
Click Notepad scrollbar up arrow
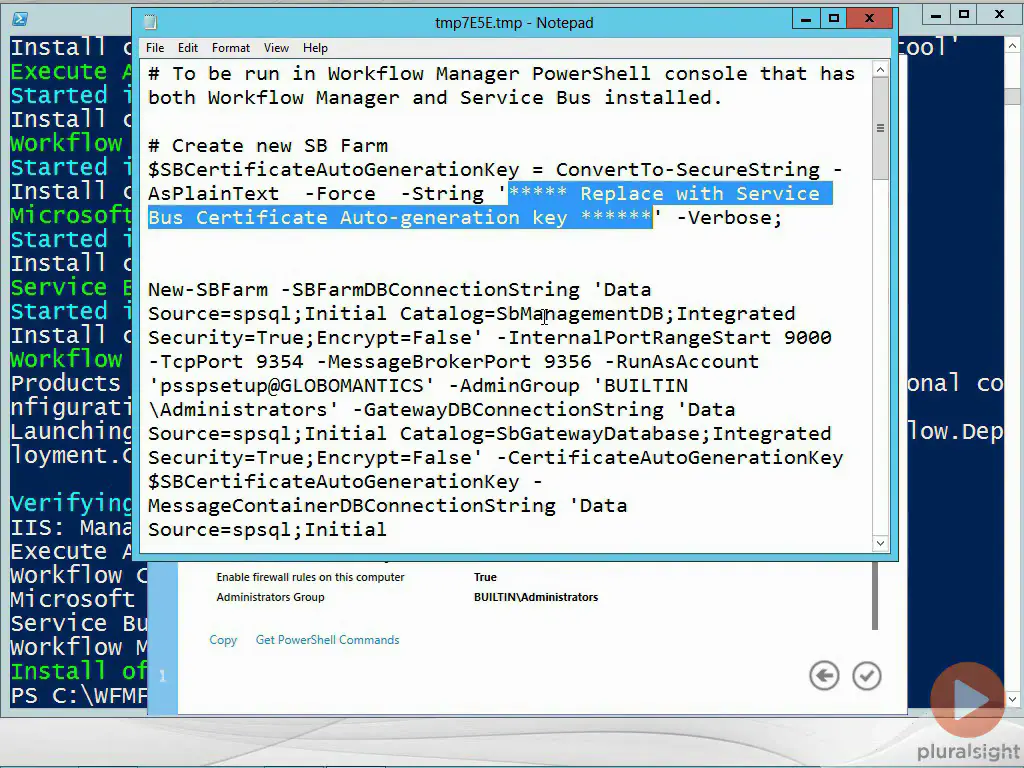click(x=880, y=69)
